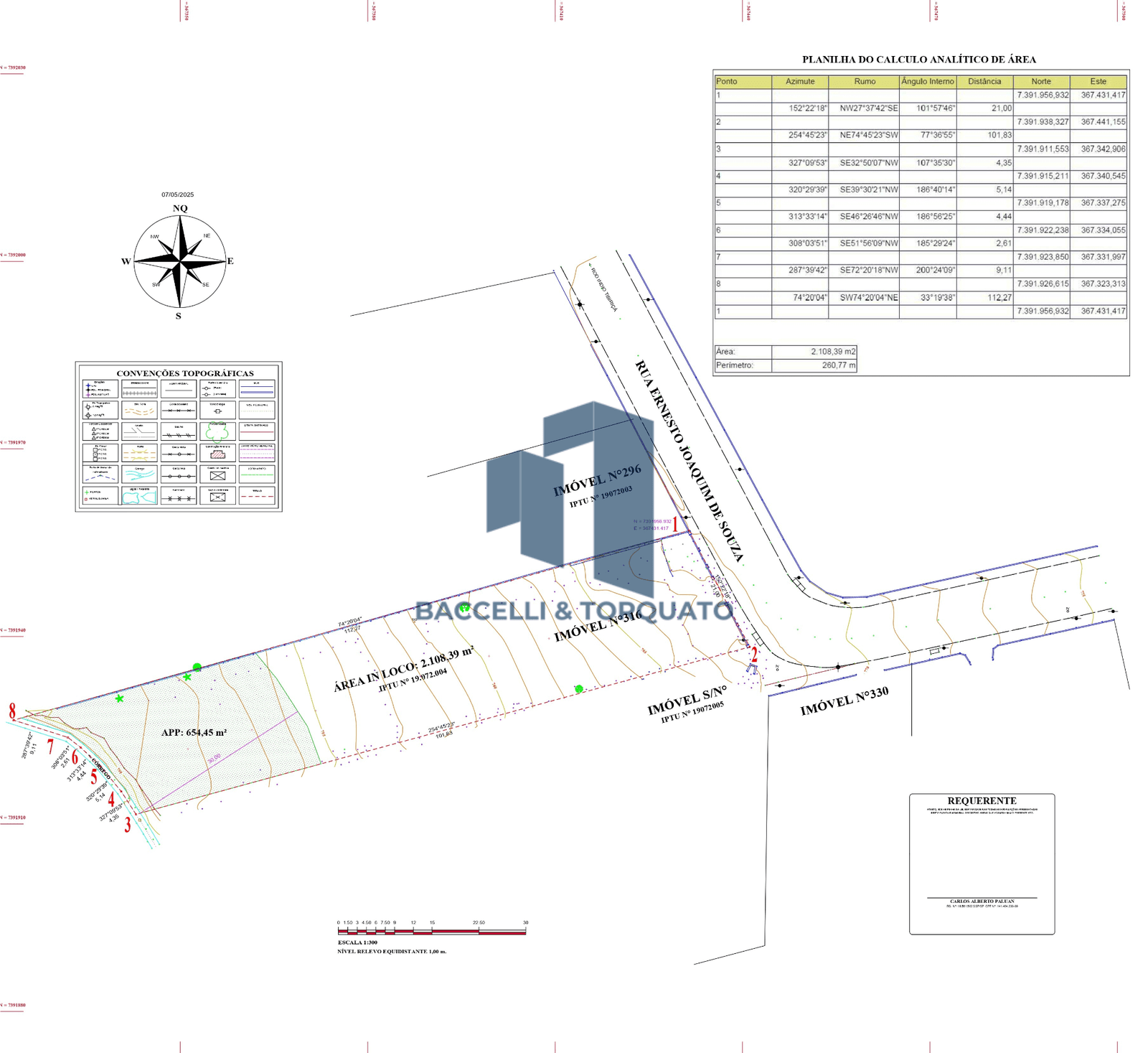
Task: Click the Perímetro value 260,77 m cell
Action: tap(814, 365)
